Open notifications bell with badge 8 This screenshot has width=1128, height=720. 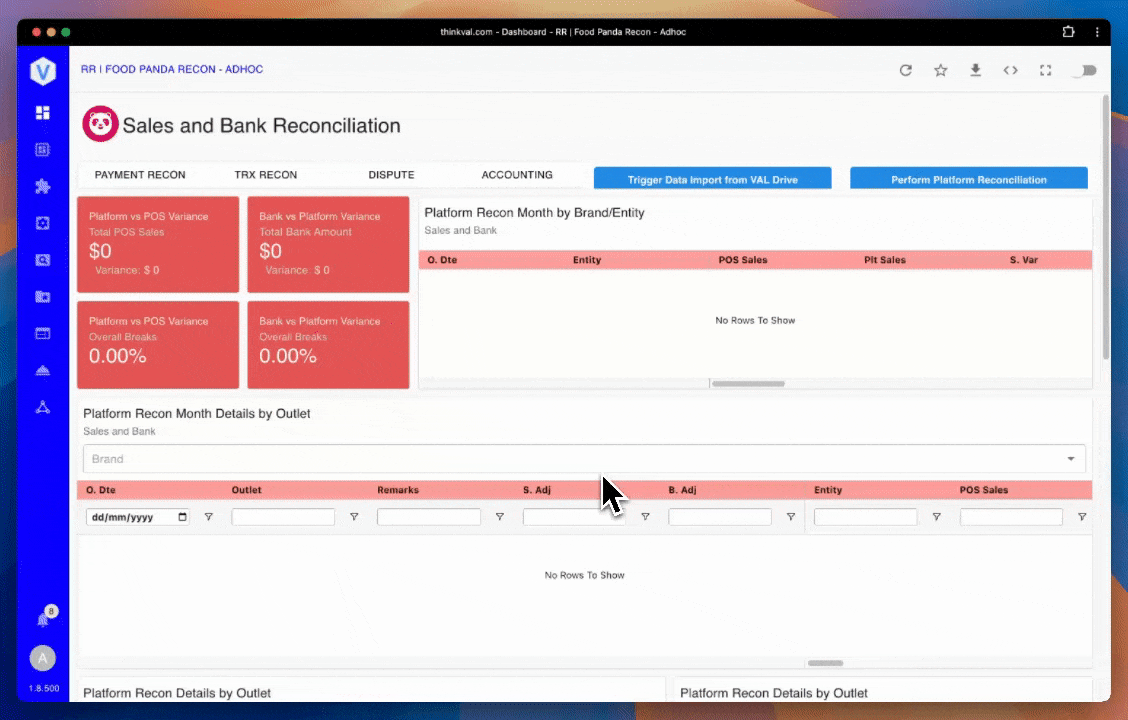tap(45, 617)
